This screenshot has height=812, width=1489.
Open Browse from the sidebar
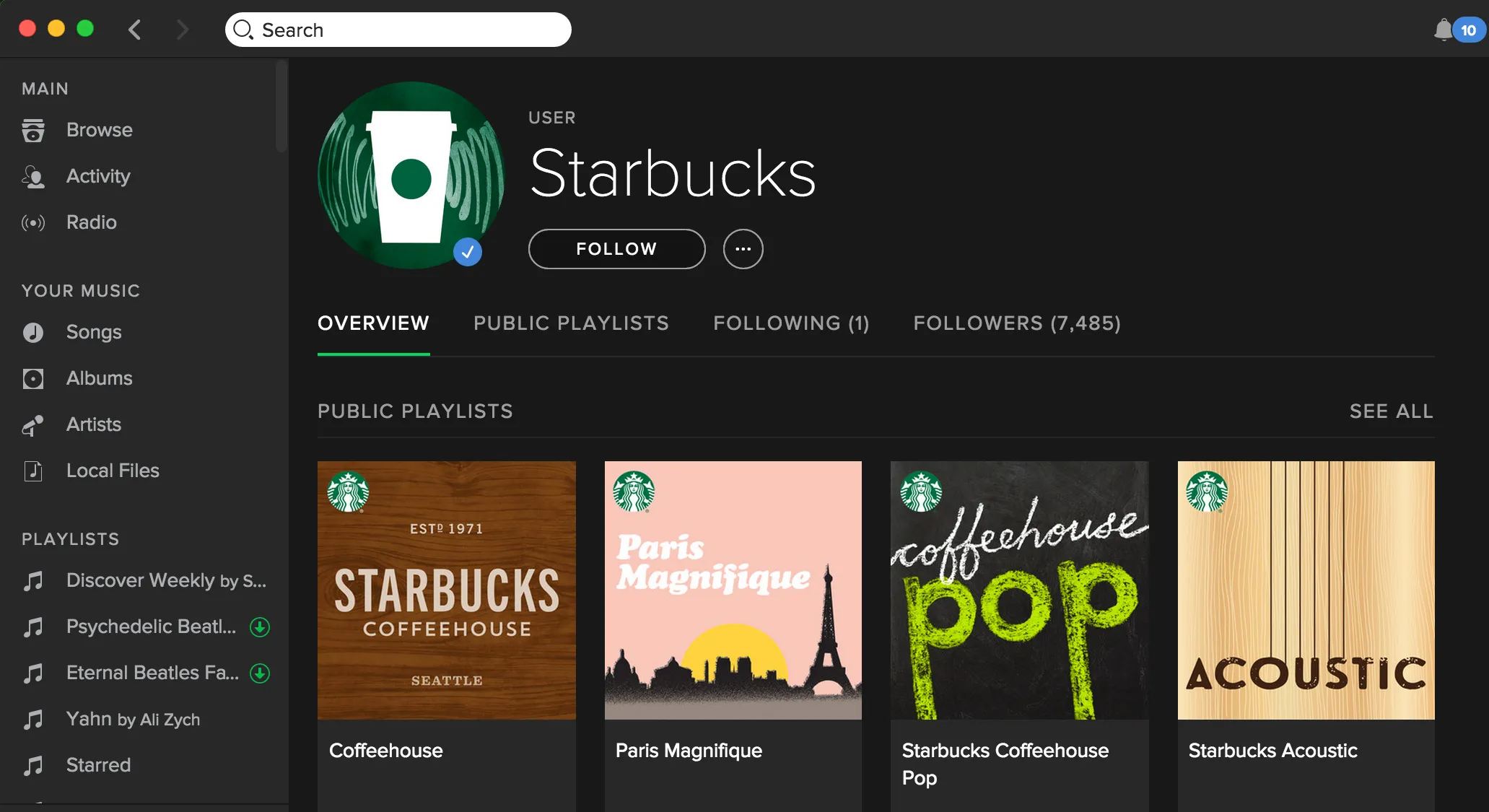pos(99,130)
